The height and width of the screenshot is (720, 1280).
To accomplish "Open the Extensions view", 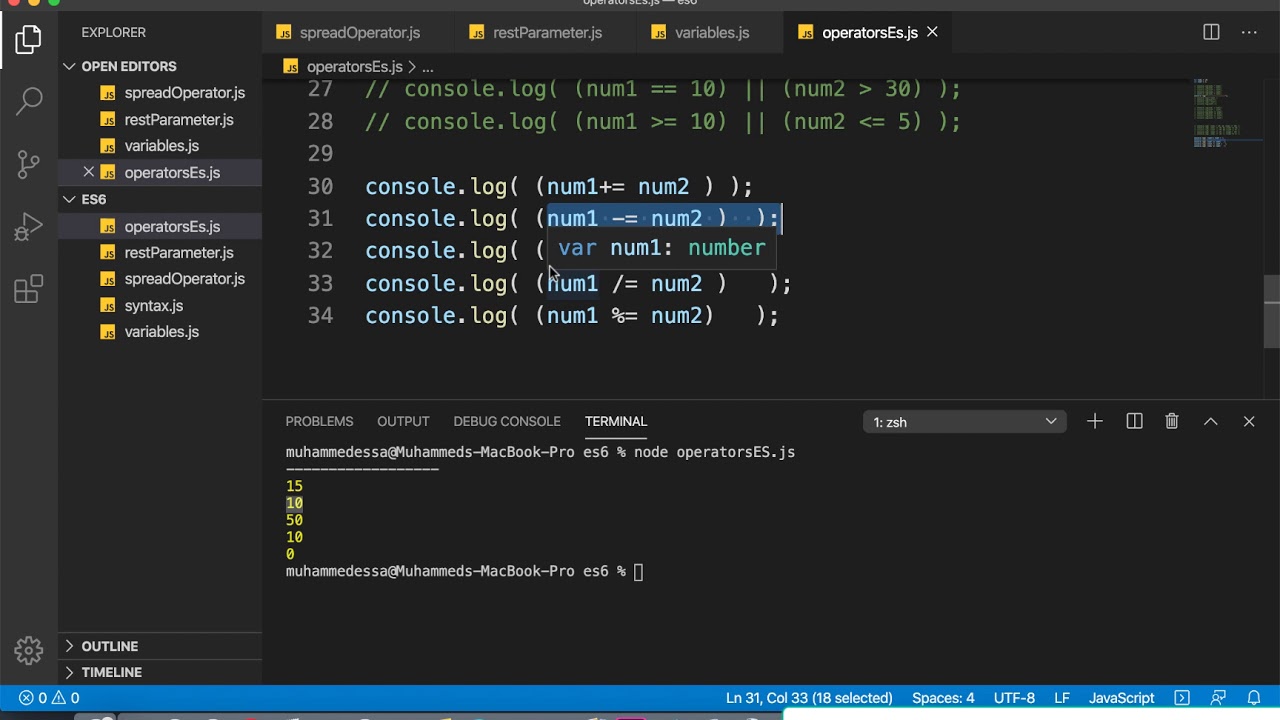I will pyautogui.click(x=28, y=290).
